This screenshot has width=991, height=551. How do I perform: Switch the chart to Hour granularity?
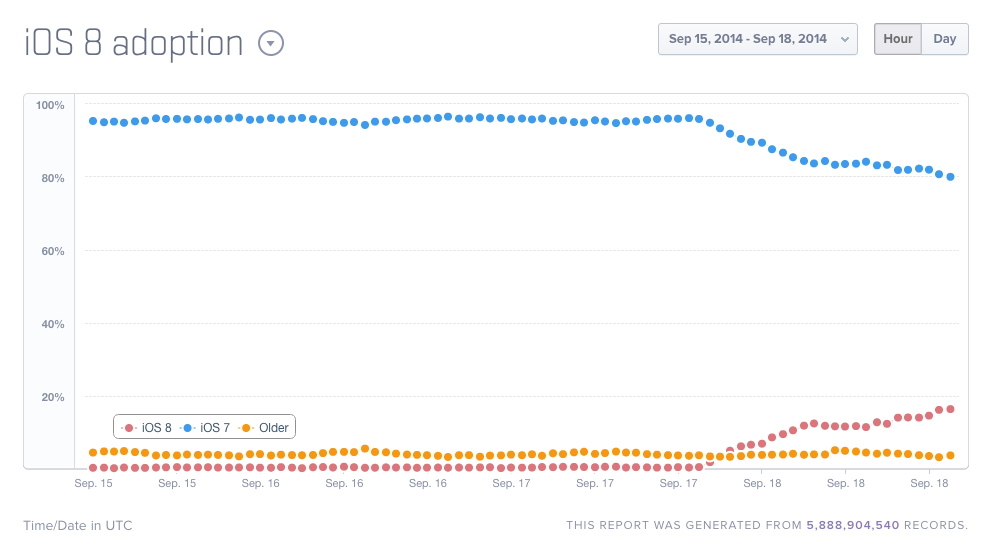click(x=898, y=39)
